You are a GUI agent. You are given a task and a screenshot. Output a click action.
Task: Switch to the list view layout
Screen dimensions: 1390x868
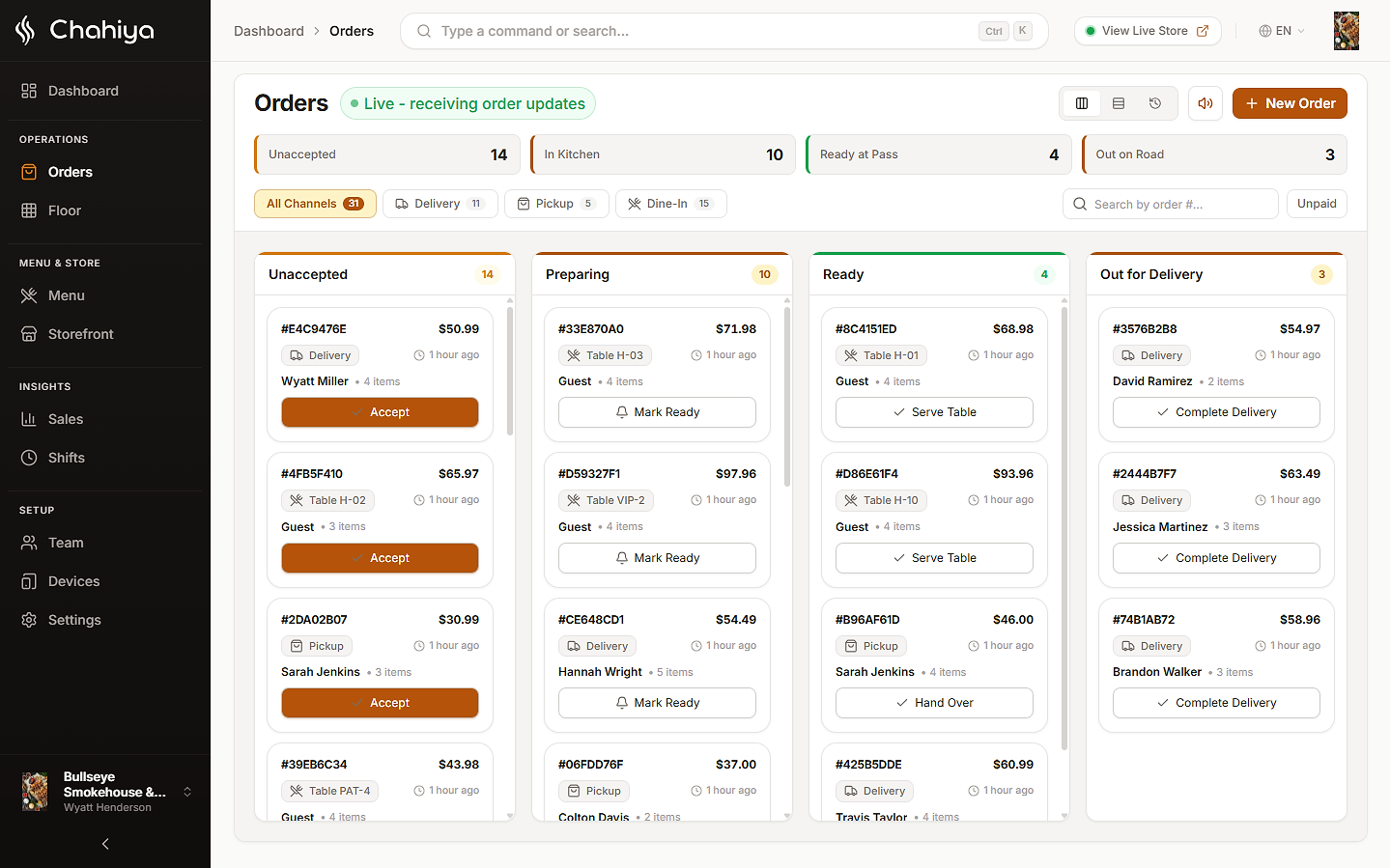1119,103
